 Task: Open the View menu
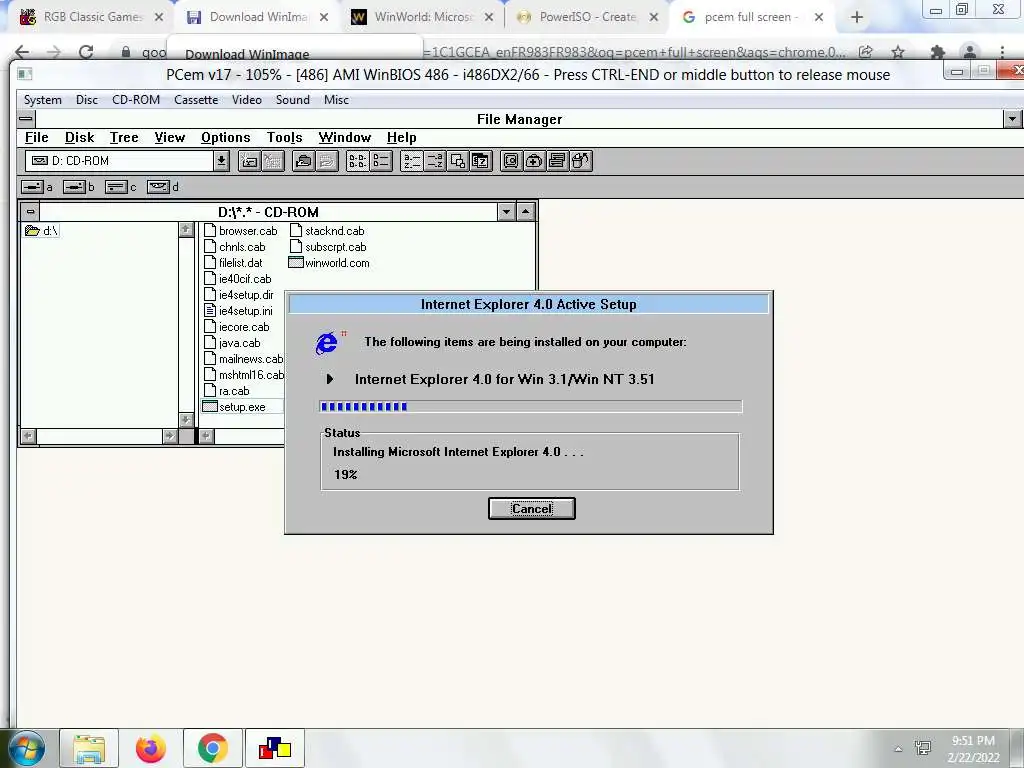tap(170, 137)
